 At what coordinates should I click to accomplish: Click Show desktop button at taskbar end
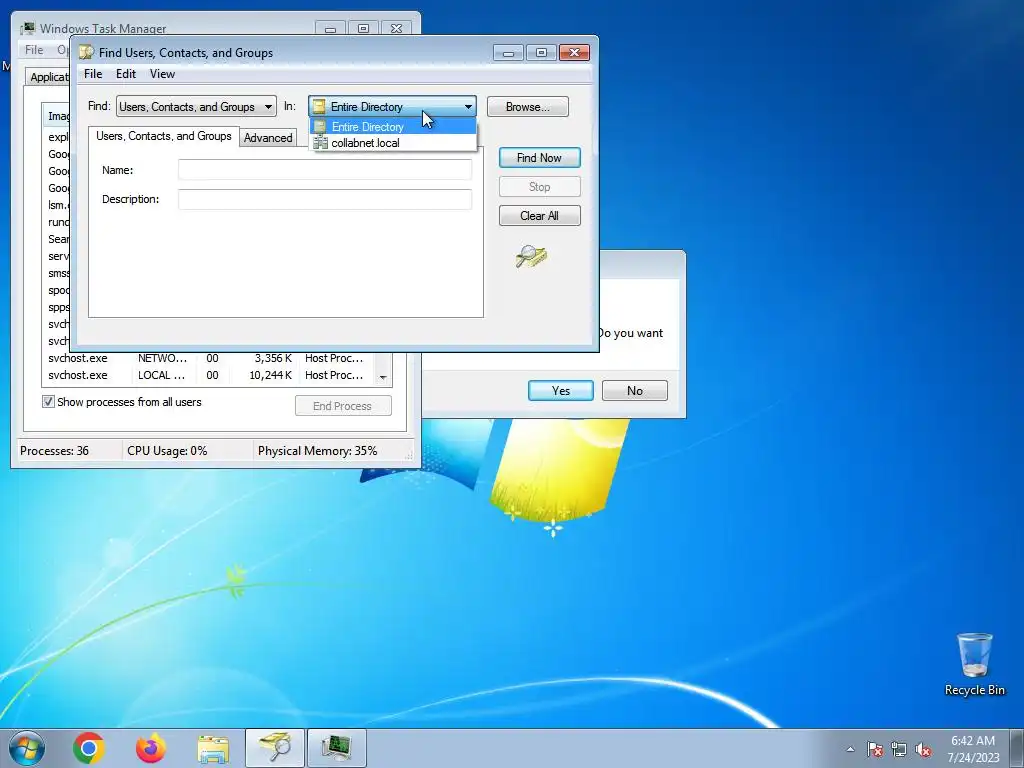[1017, 748]
